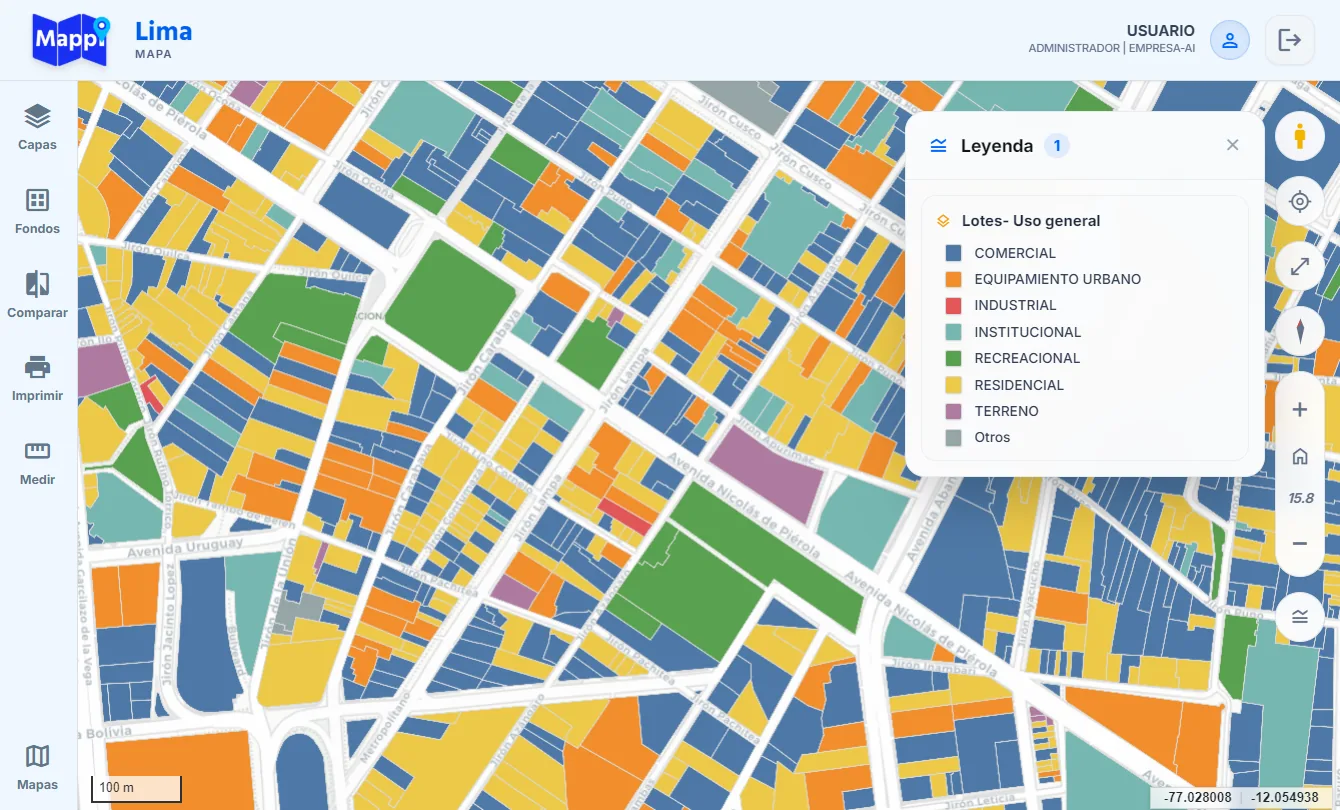Open the Capas layers panel
Screen dimensions: 1340x810
(38, 128)
